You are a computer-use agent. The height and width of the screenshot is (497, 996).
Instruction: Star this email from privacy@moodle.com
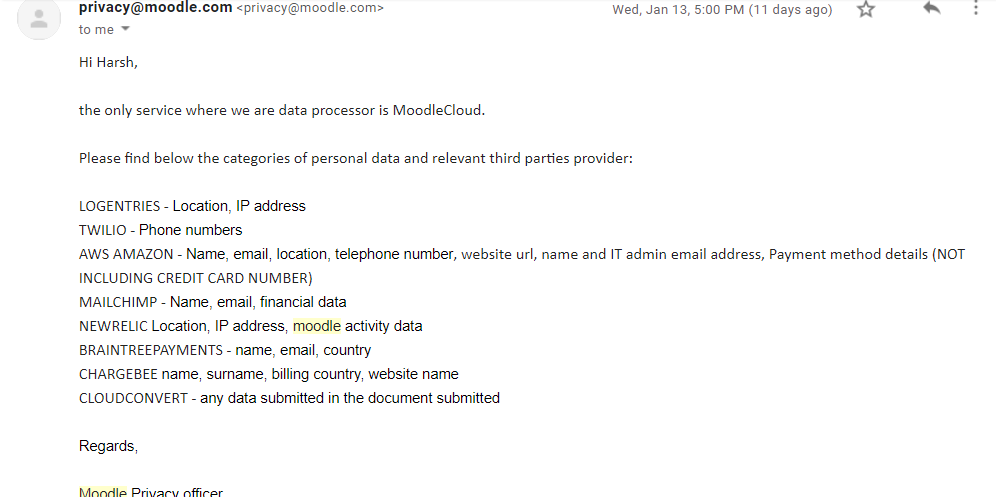click(x=866, y=9)
